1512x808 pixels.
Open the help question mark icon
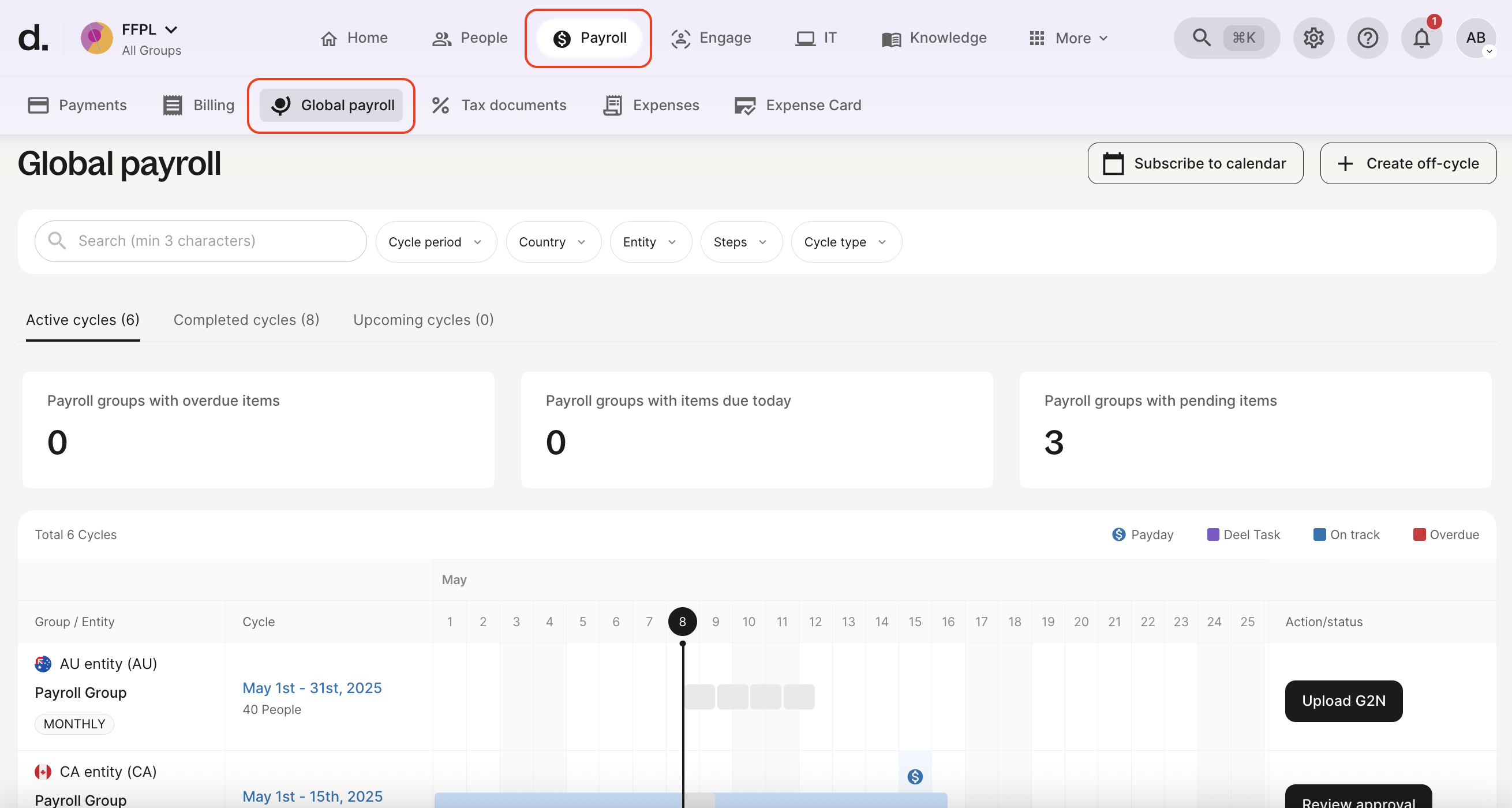tap(1368, 38)
